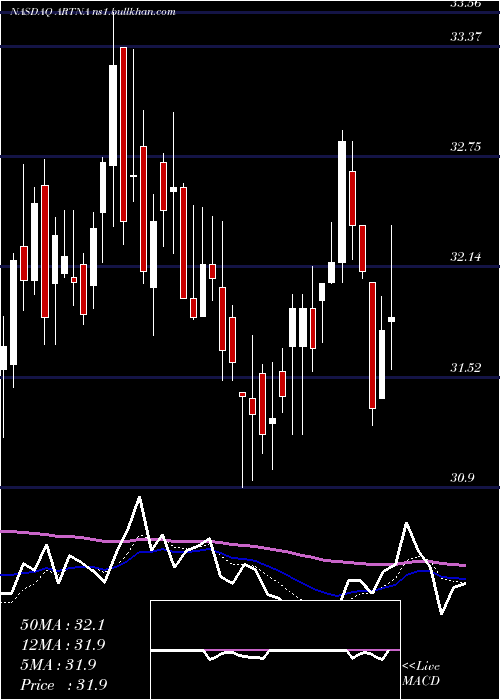Viewport: 500px width, 700px height.
Task: Click inside the MACD inset panel
Action: coord(275,650)
